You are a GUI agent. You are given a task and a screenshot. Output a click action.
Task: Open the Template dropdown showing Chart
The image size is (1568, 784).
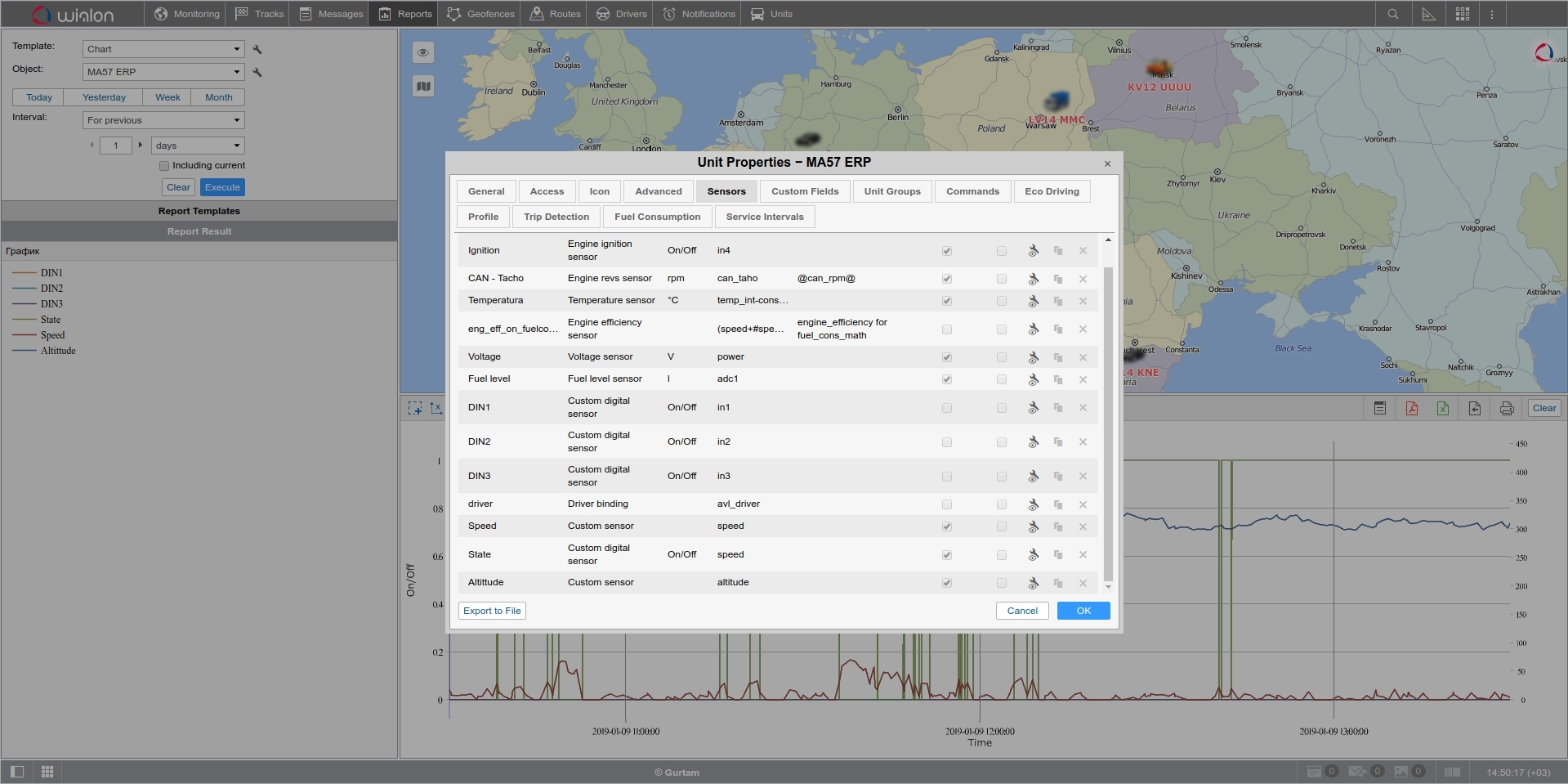163,49
